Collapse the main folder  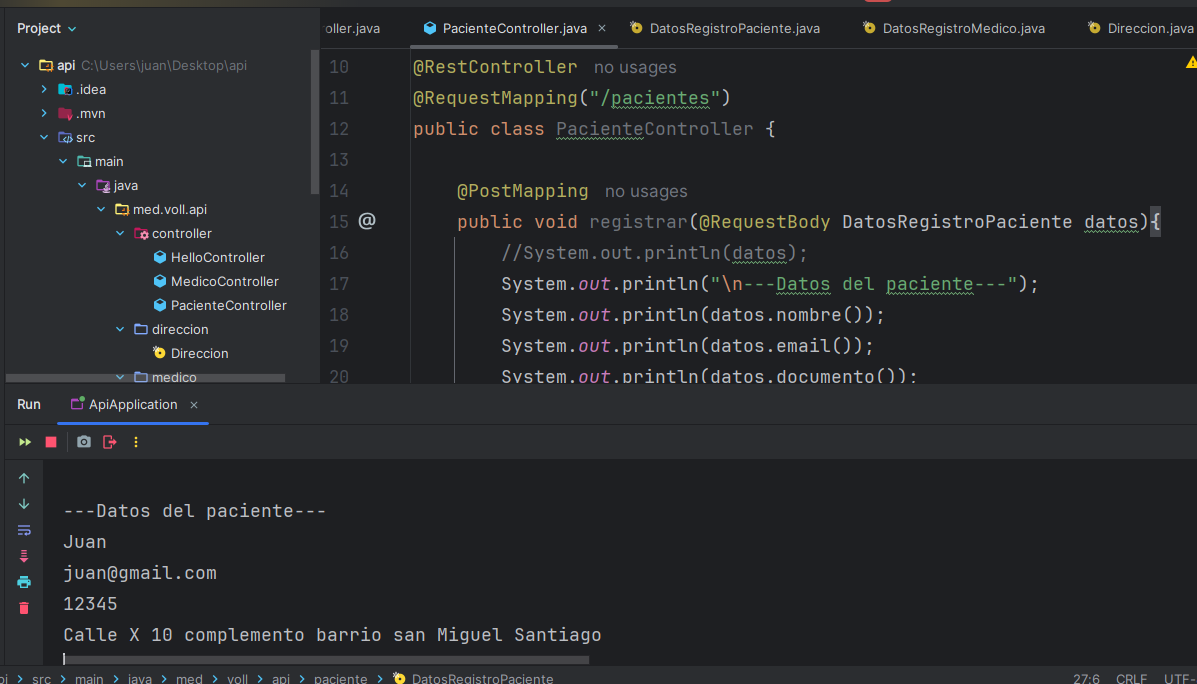pyautogui.click(x=63, y=162)
